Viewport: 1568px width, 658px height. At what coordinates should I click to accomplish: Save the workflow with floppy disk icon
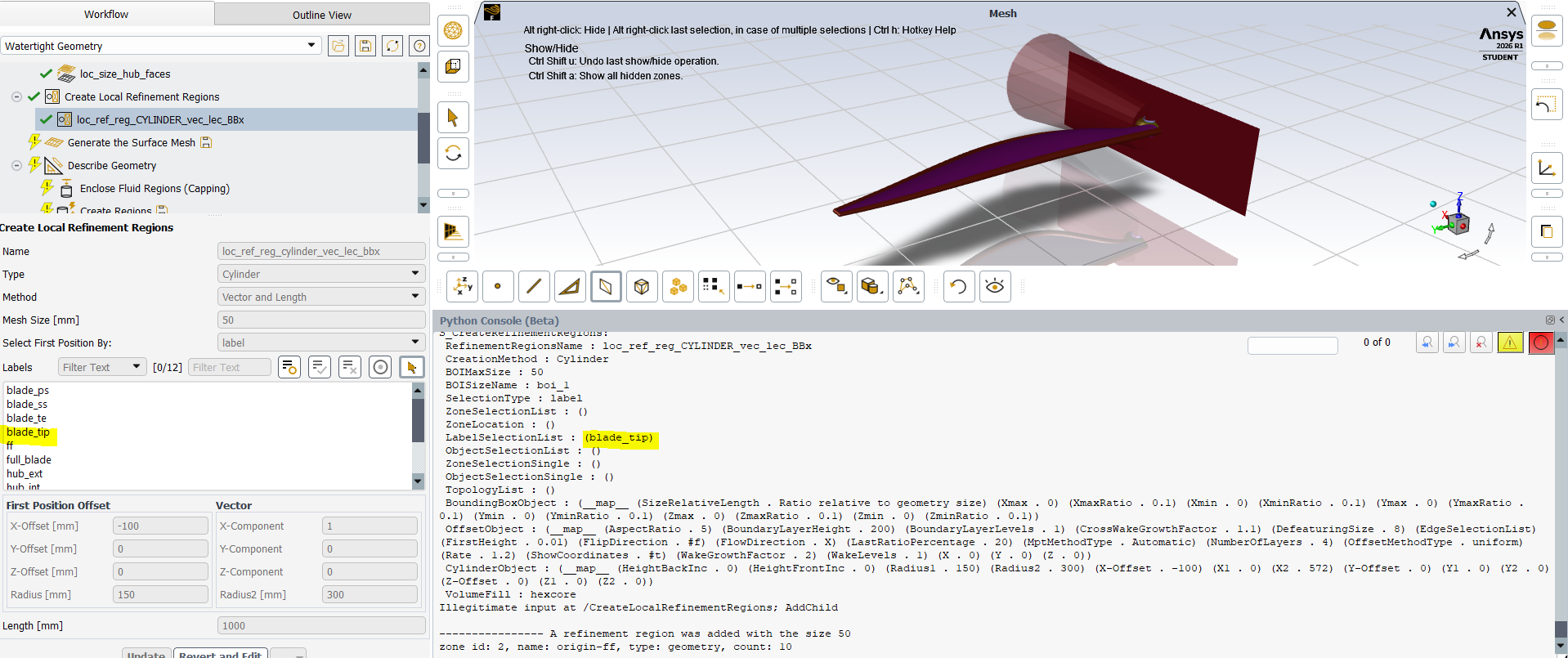(x=365, y=46)
